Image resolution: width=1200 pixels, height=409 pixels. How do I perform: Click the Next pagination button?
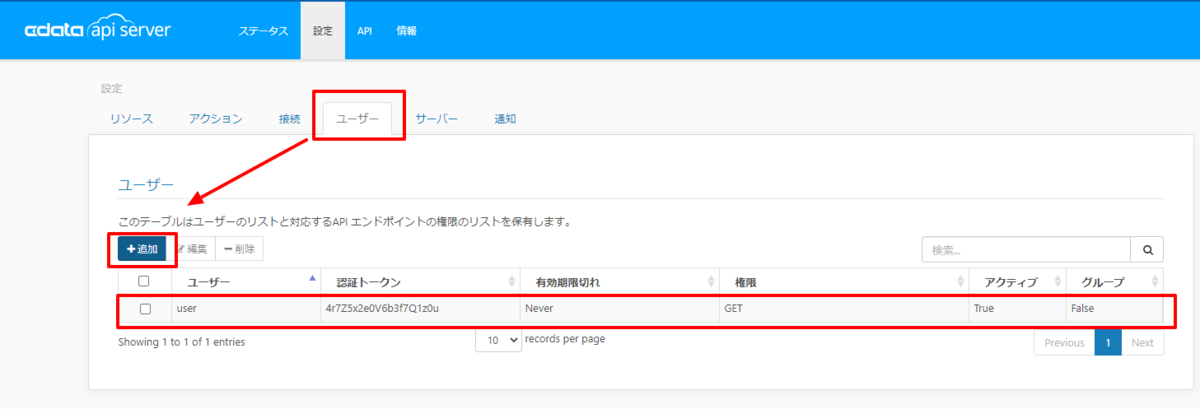click(1142, 342)
